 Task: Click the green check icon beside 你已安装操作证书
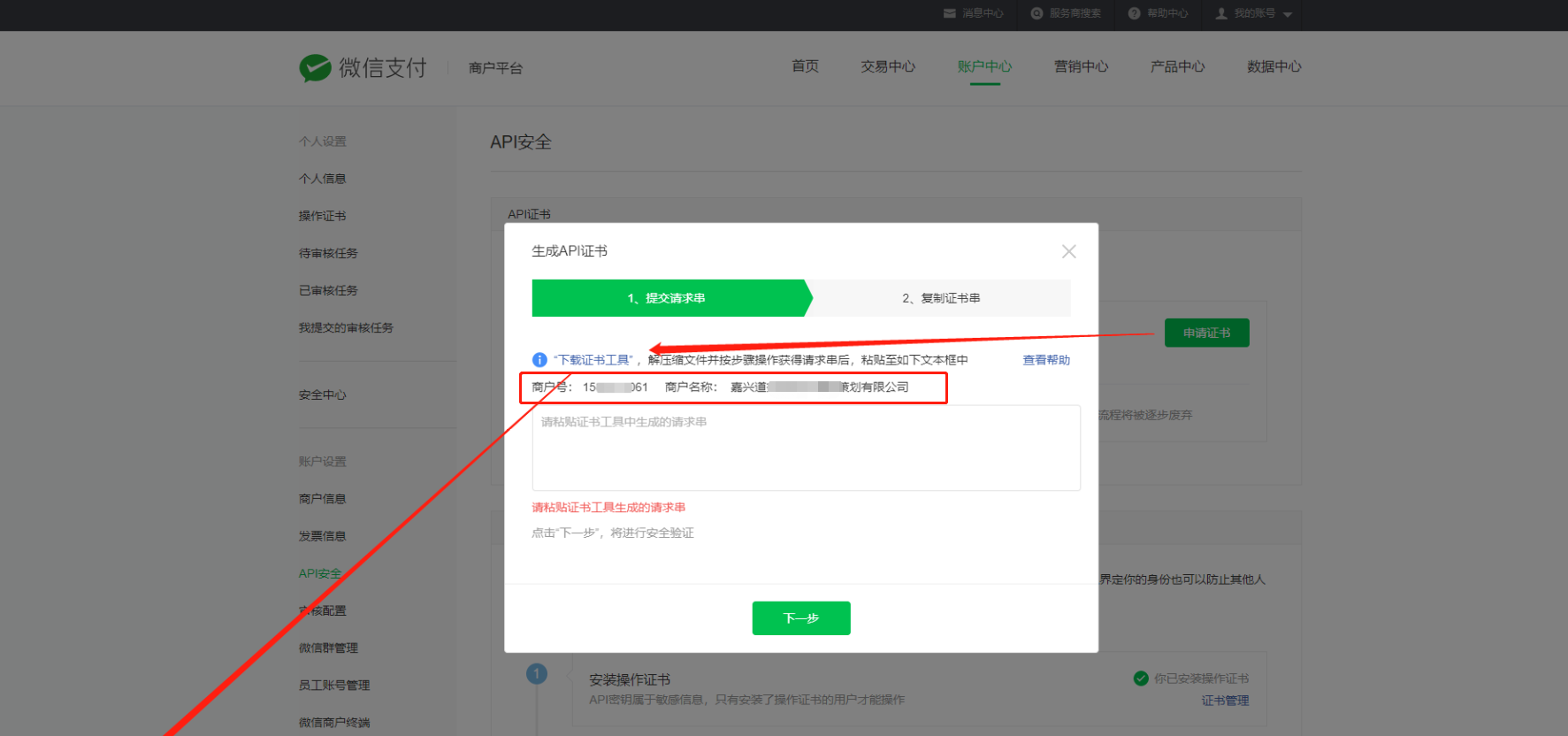(x=1141, y=678)
